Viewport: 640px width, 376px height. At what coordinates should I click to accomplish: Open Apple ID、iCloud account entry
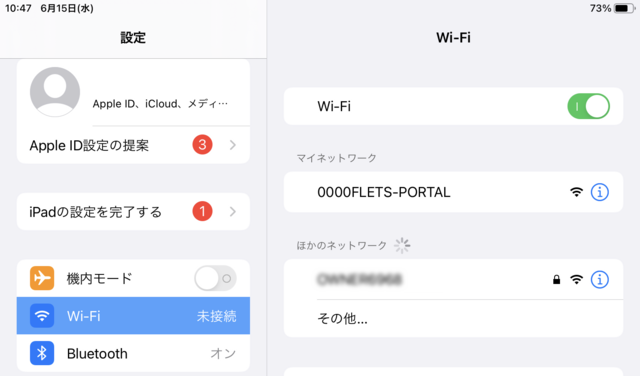(x=133, y=92)
